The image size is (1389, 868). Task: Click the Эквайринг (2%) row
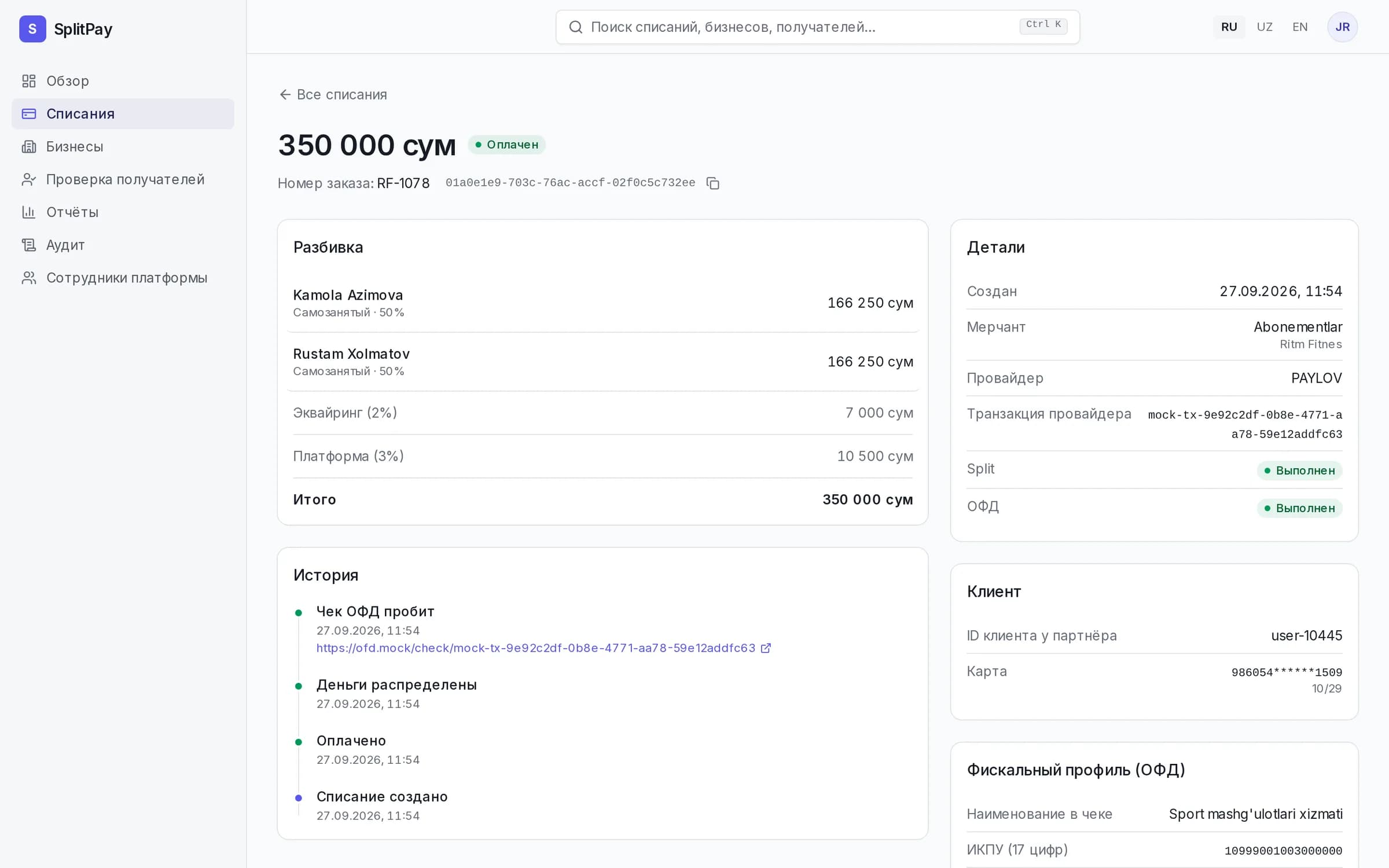(603, 413)
